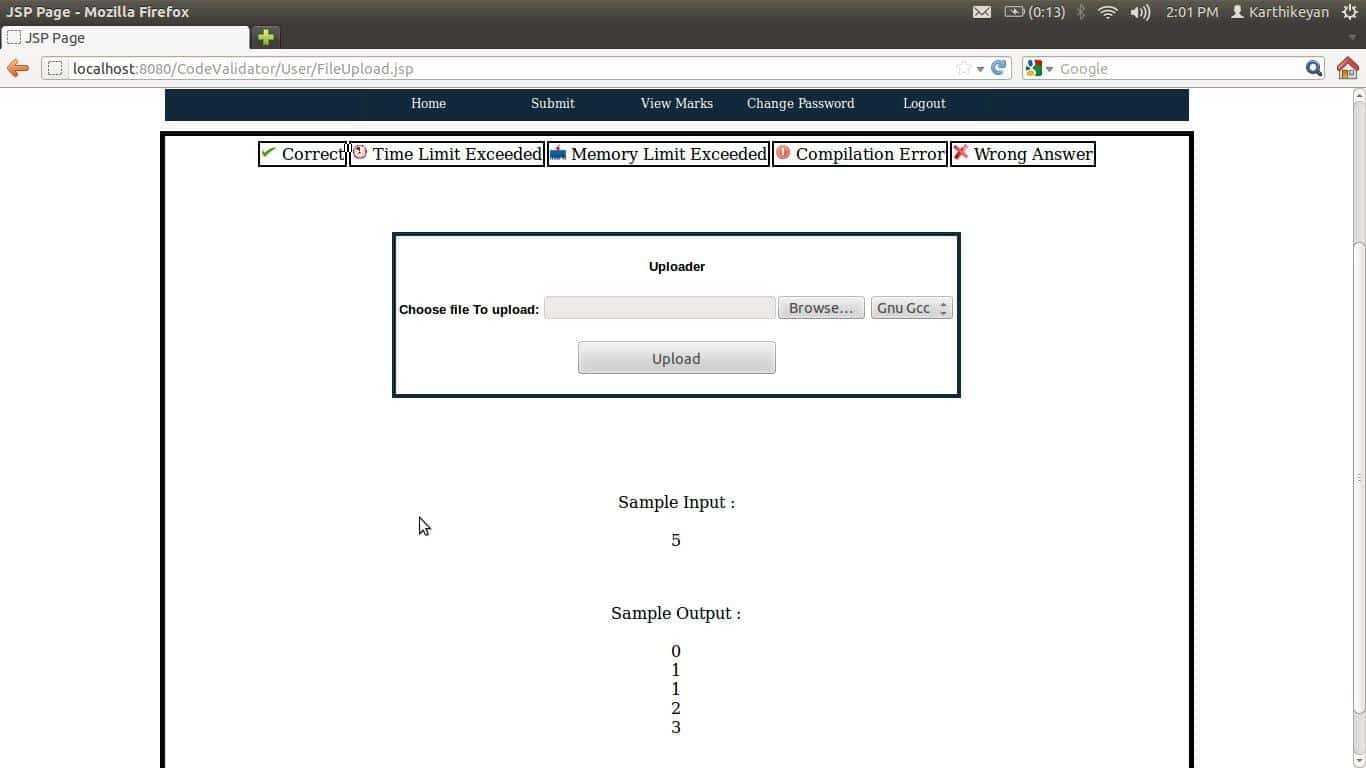Open the Wi-Fi network indicator
The height and width of the screenshot is (768, 1366).
click(1107, 12)
